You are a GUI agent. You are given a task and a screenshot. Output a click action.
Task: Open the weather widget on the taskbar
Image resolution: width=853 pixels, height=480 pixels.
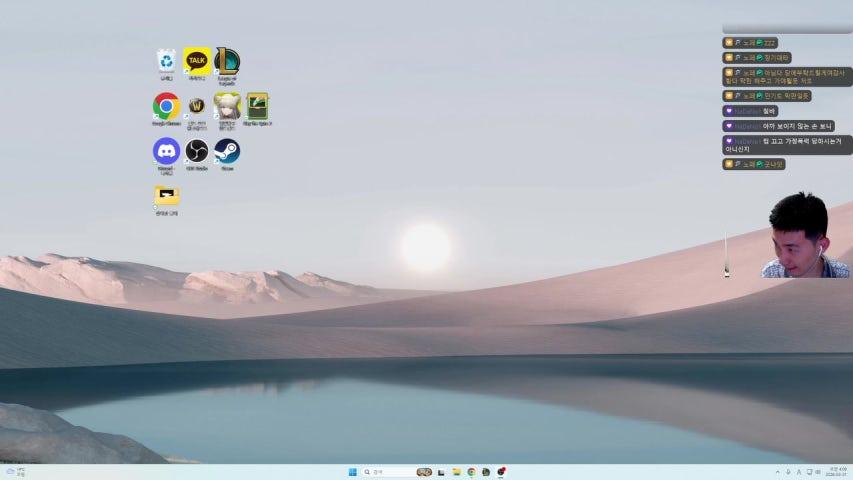(15, 472)
